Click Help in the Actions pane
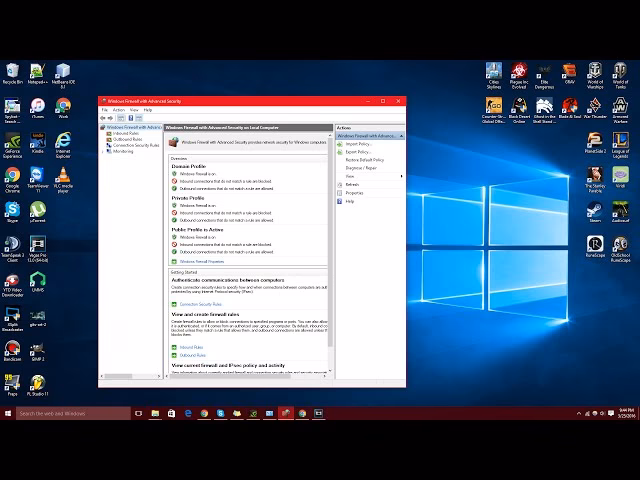The image size is (640, 480). pyautogui.click(x=350, y=202)
